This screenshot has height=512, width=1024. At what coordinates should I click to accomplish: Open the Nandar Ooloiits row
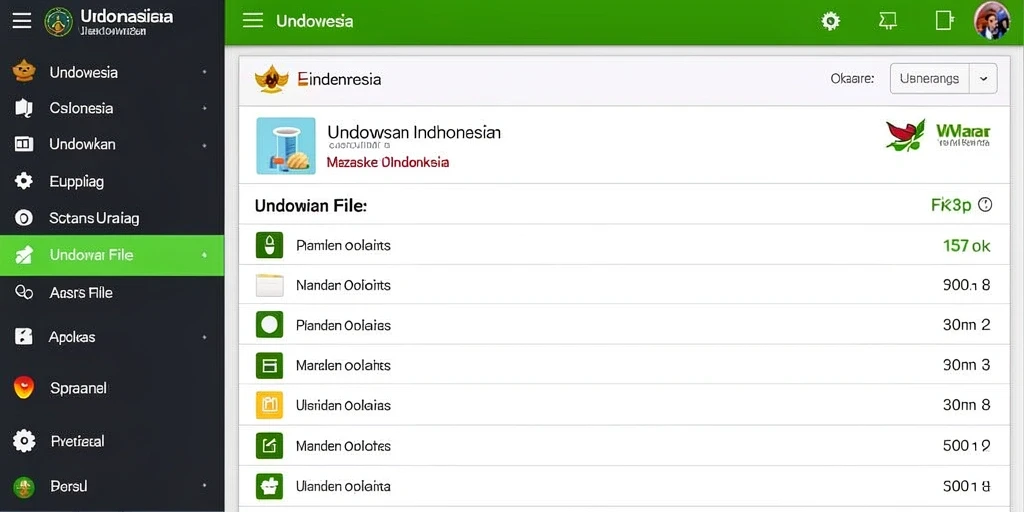tap(624, 285)
